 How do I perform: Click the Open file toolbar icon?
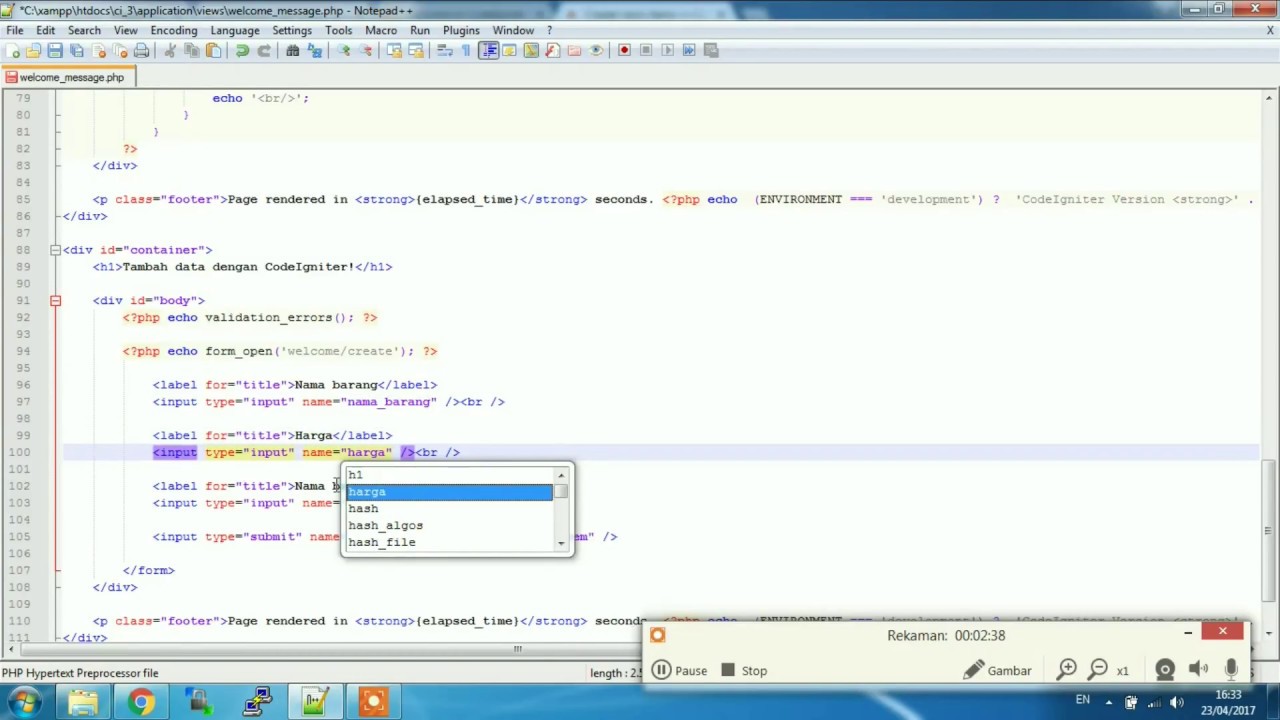[34, 51]
